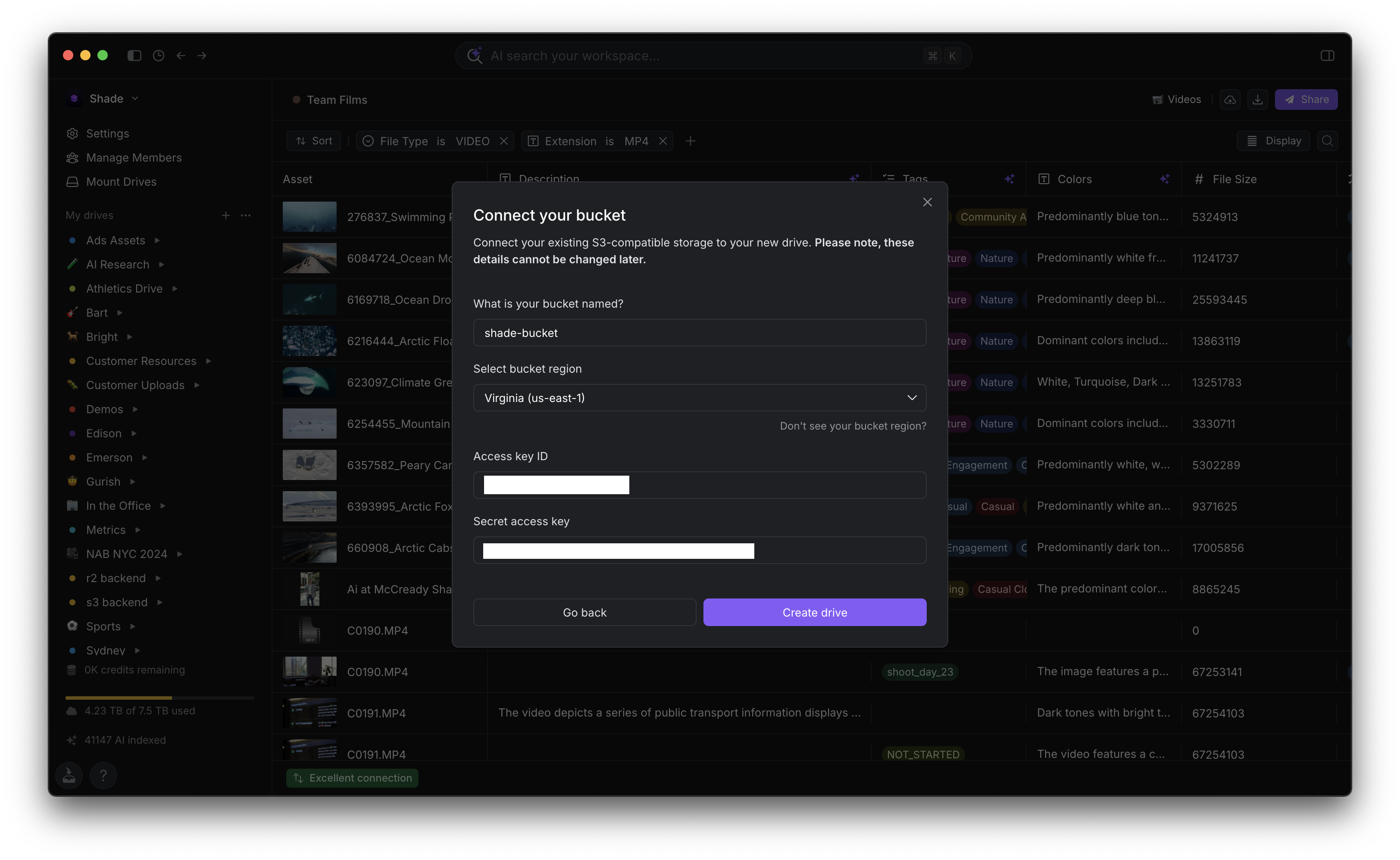Click the back arrow navigation icon
Screen dimensions: 1400x860
coord(181,55)
